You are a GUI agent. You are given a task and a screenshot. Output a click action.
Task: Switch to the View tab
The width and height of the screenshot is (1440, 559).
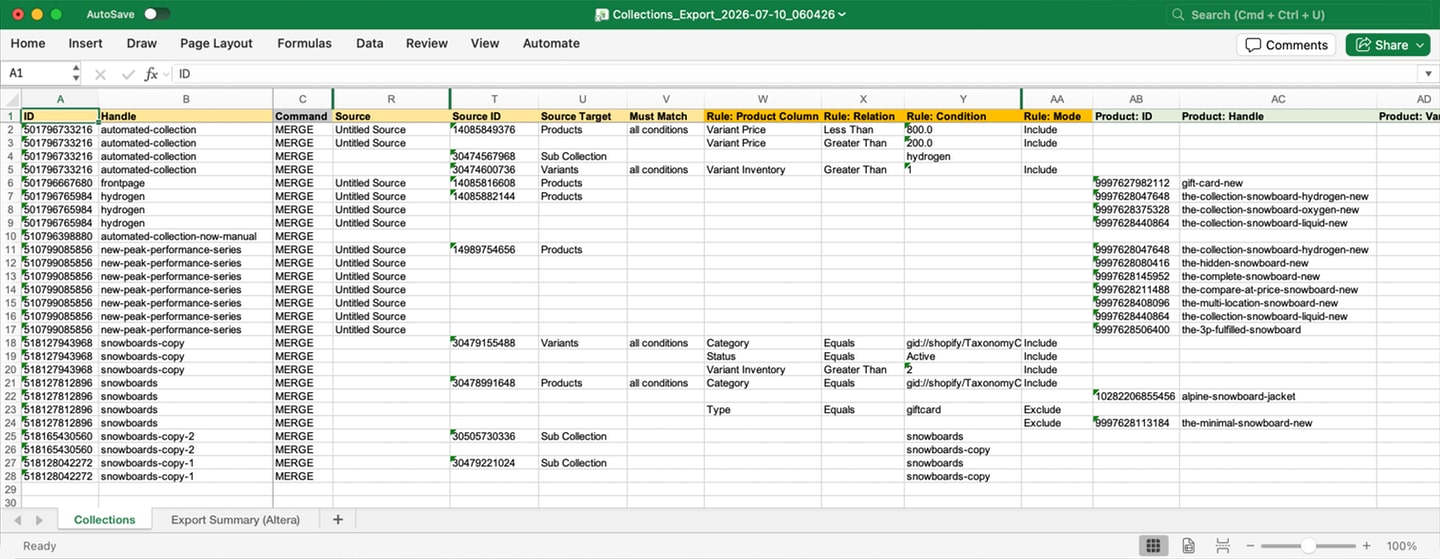(485, 43)
